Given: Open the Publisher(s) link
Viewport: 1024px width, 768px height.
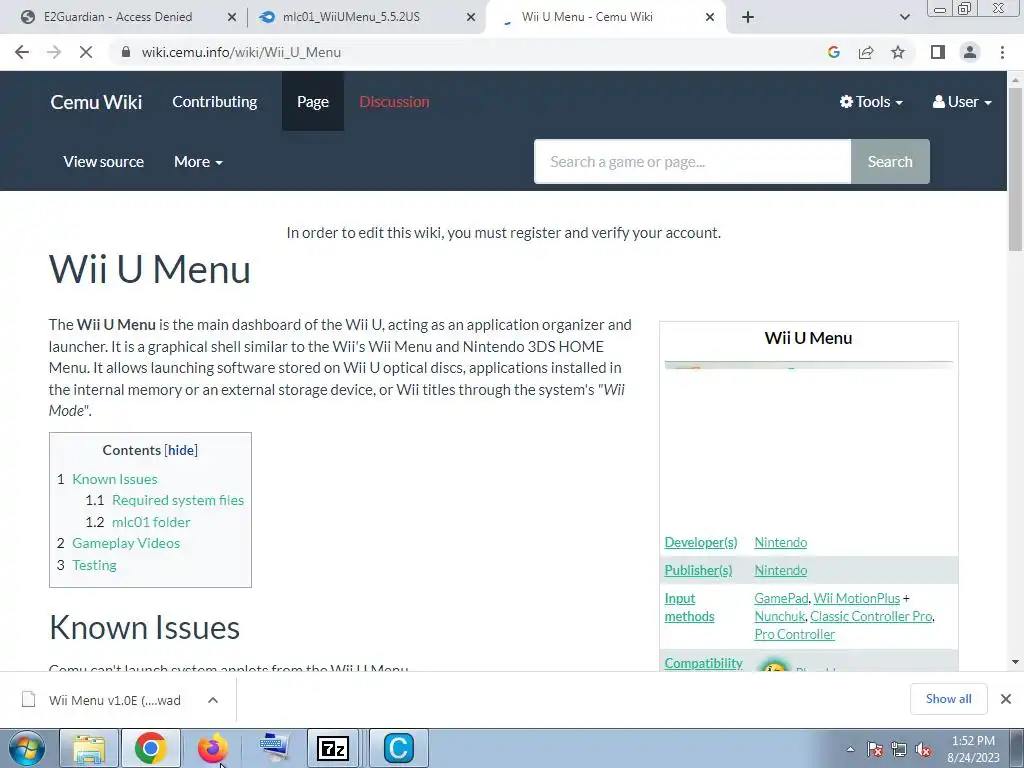Looking at the screenshot, I should coord(698,570).
